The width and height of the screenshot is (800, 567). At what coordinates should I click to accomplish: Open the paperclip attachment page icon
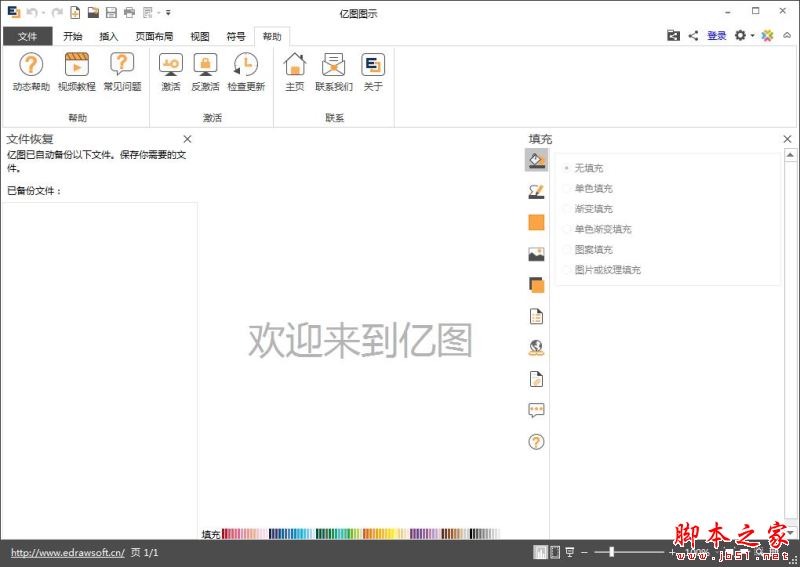tap(536, 379)
